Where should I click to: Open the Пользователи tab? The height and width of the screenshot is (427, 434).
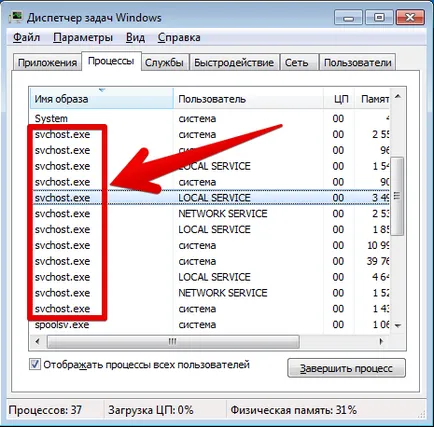[x=357, y=62]
